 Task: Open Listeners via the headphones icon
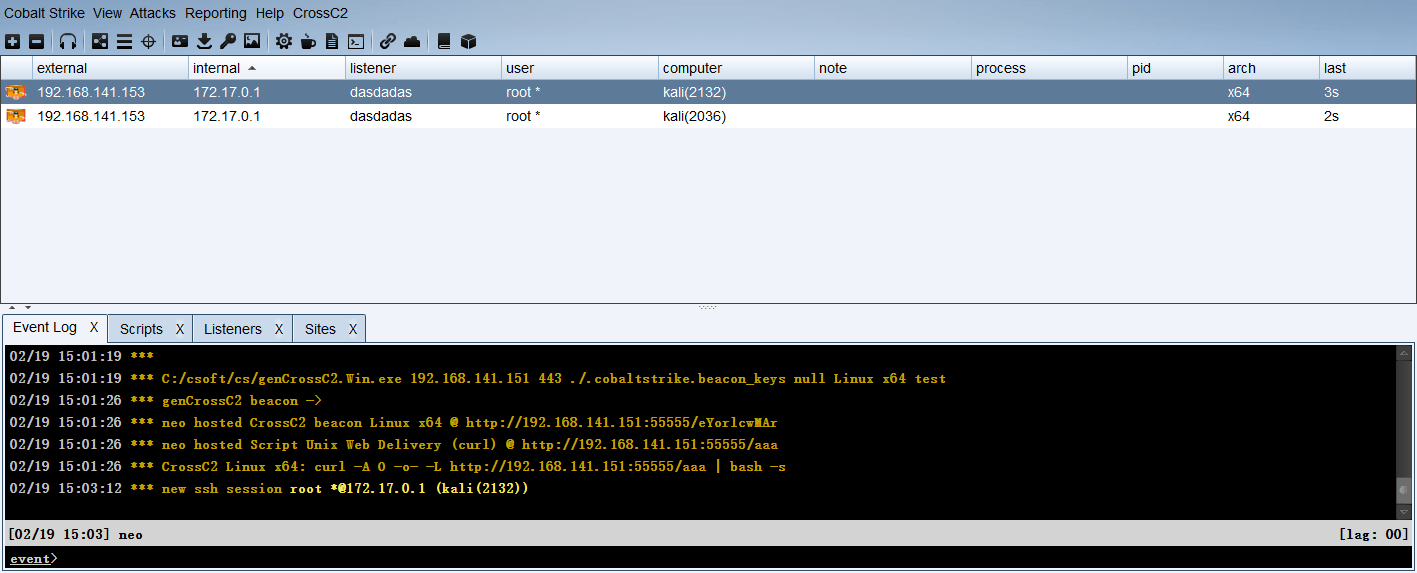68,41
